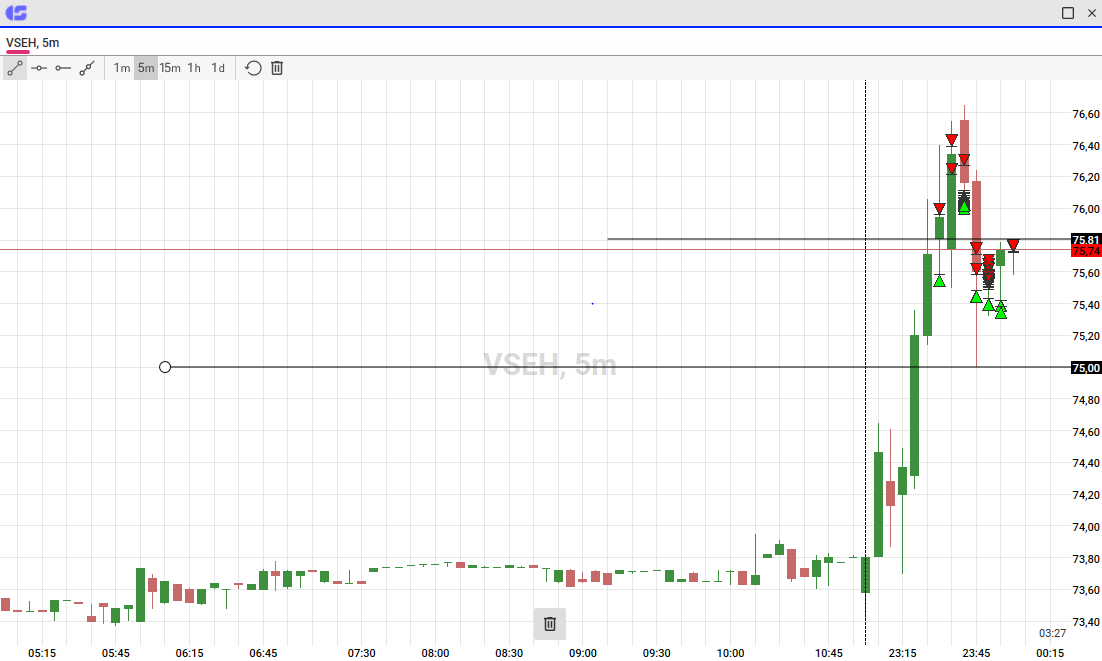Screen dimensions: 1102x661
Task: Select the extended ray drawing tool
Action: 86,68
